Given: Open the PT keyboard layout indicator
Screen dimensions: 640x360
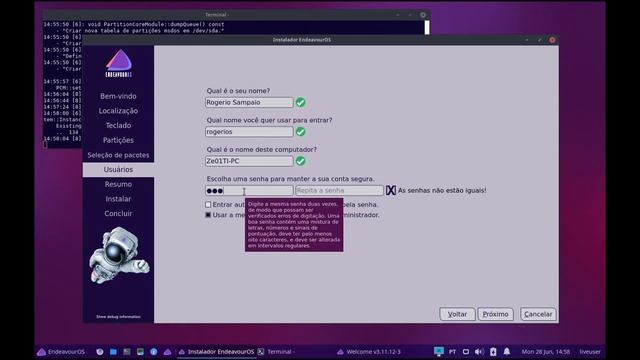Looking at the screenshot, I should tap(452, 352).
